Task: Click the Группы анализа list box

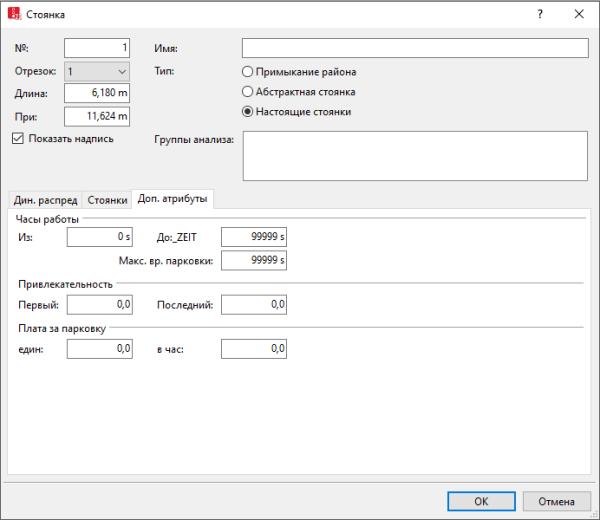Action: (414, 155)
